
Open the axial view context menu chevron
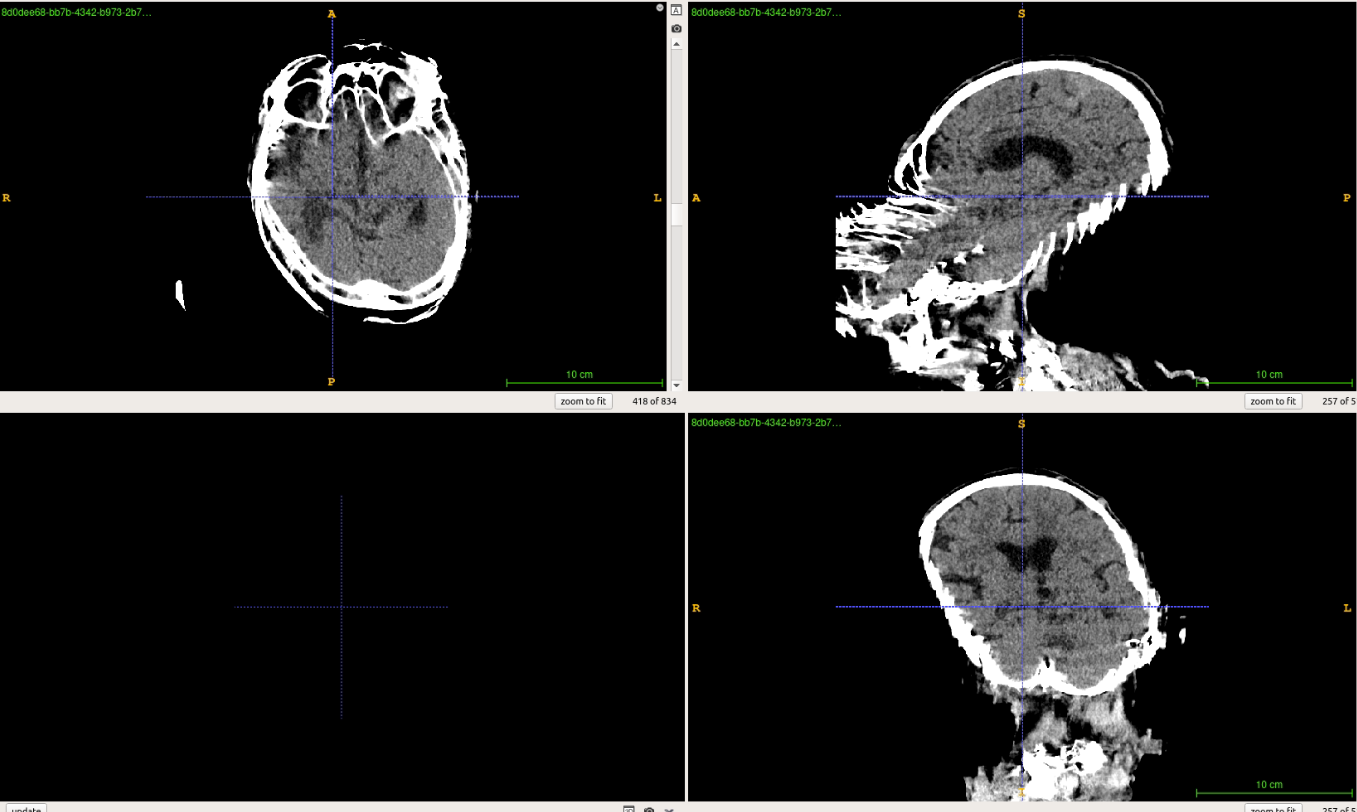point(660,7)
